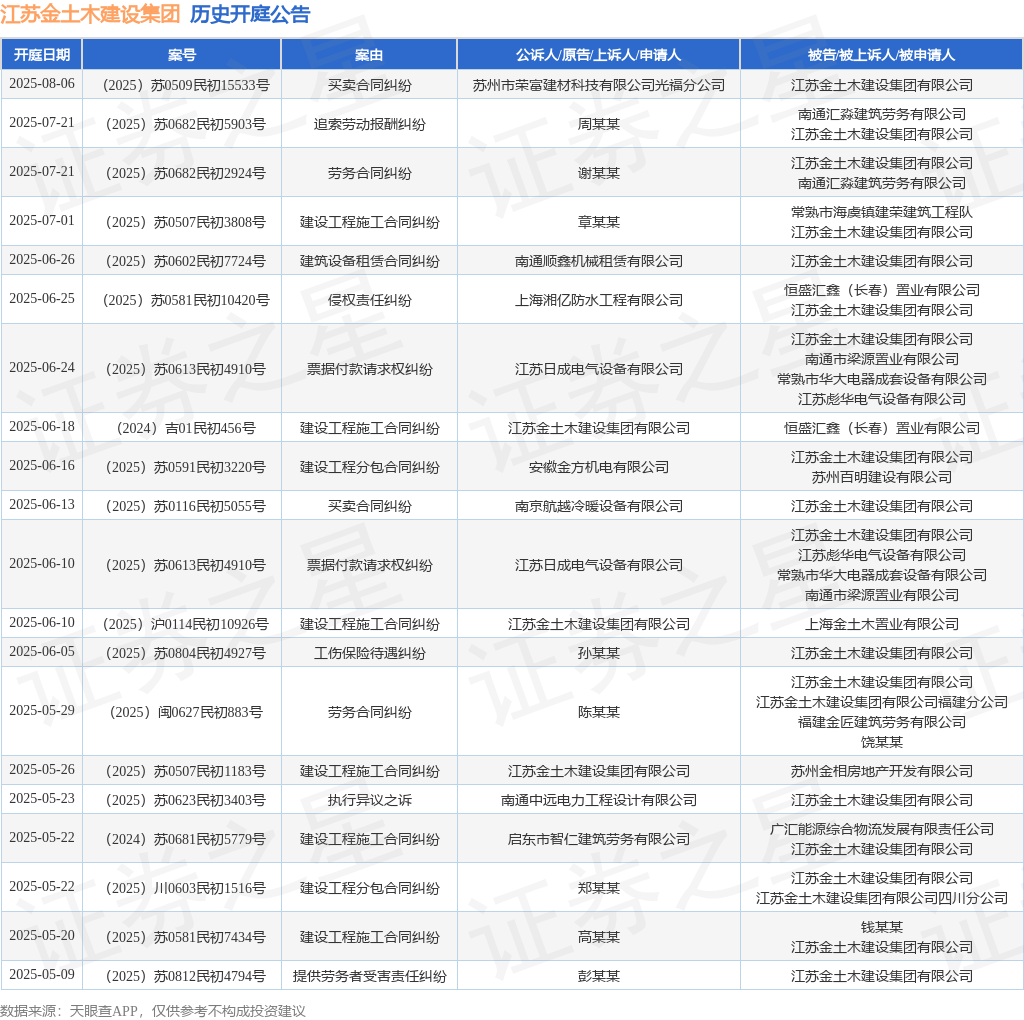The image size is (1024, 1020).
Task: Click cause 提供劳务者受害责任纠纷
Action: tap(369, 977)
